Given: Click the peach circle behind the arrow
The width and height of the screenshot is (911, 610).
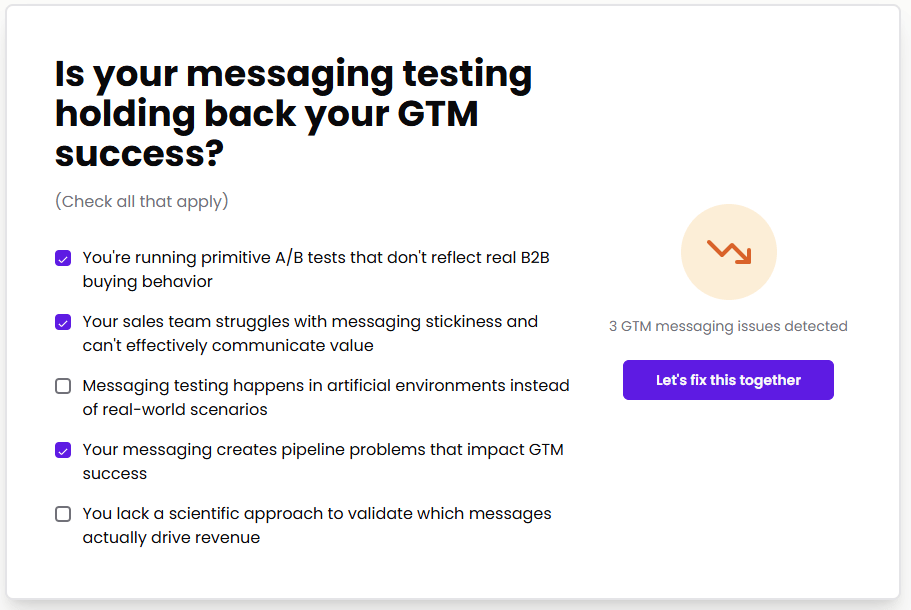Looking at the screenshot, I should [x=729, y=252].
